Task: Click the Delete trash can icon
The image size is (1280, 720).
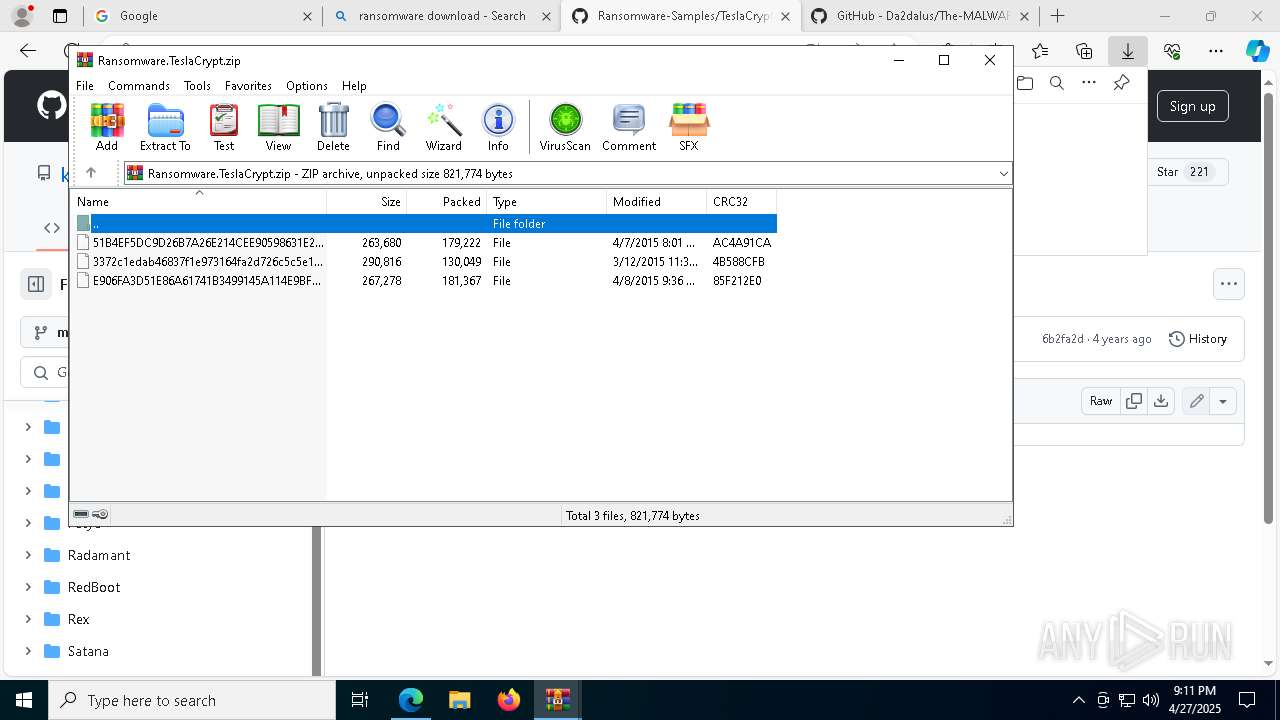Action: coord(333,127)
